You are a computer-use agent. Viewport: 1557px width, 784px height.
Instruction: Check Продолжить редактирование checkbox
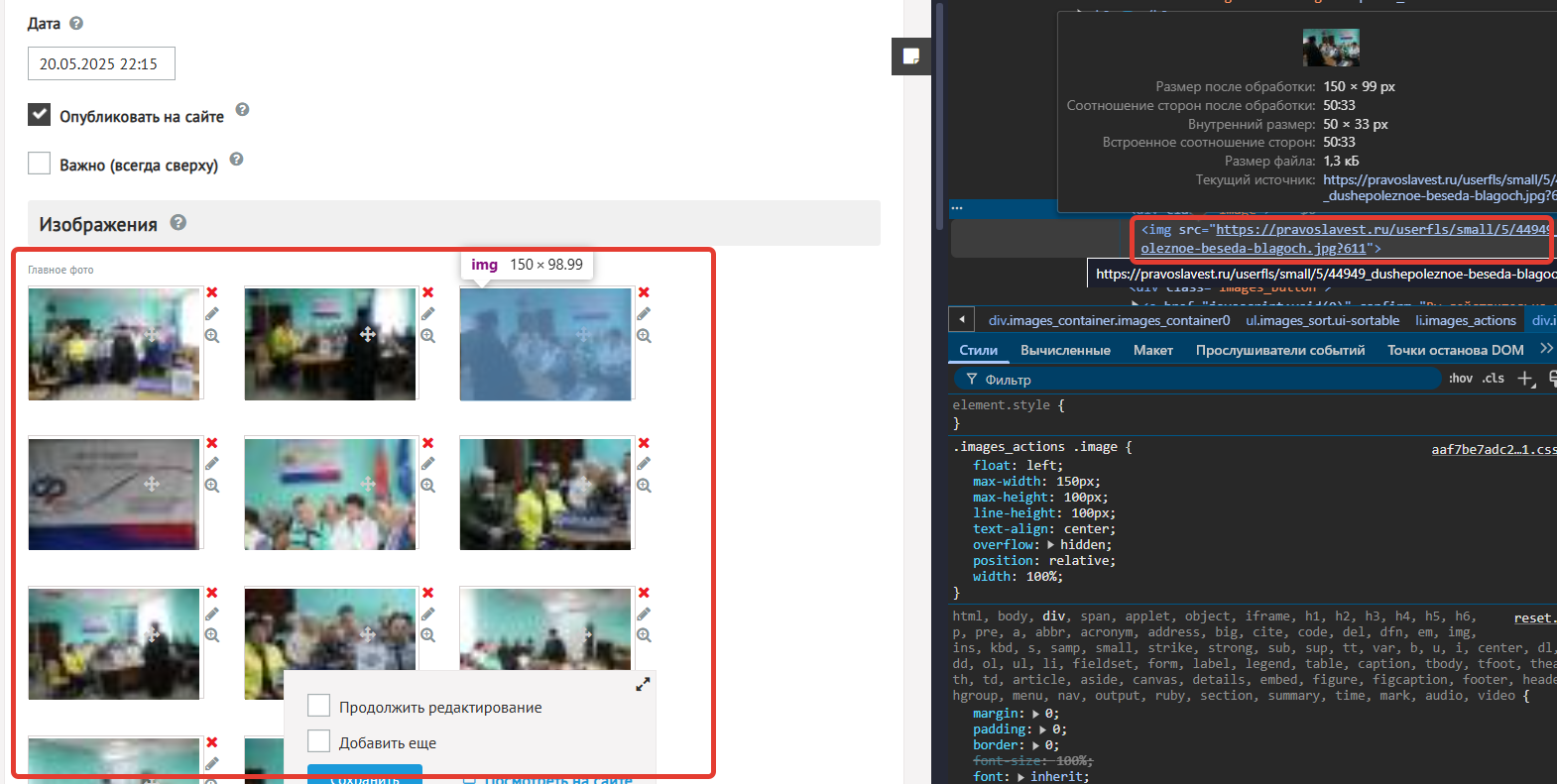point(318,705)
